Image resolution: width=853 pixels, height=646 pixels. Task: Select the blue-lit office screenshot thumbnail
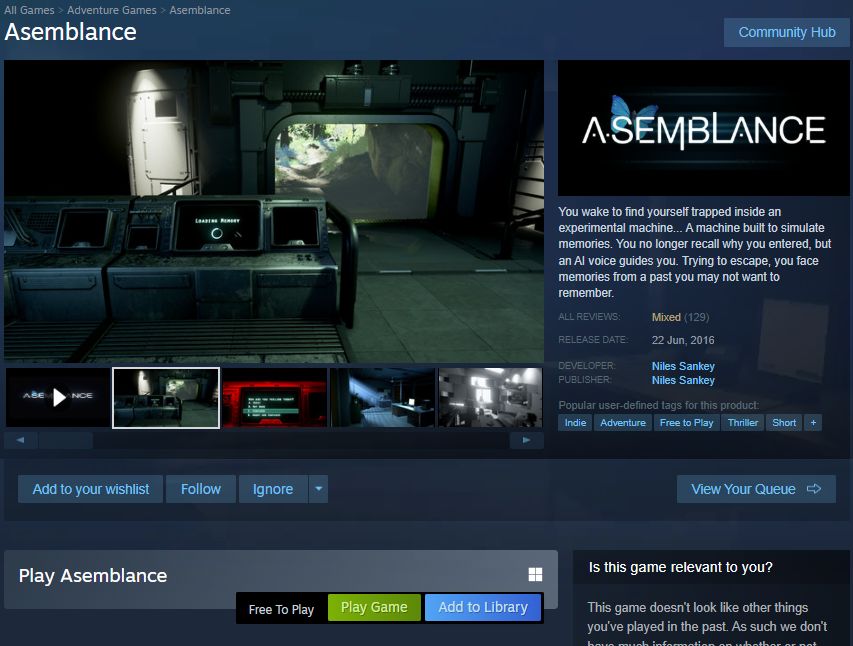coord(382,397)
